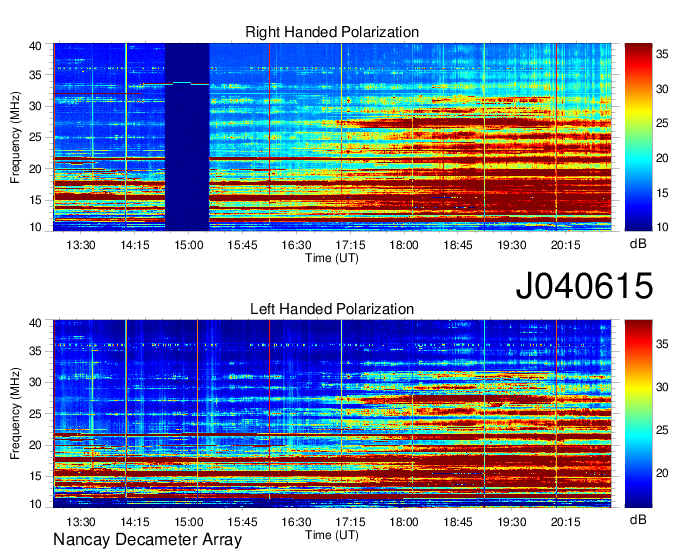
Task: Click 20 MHz frequency tick on Right Handed plot
Action: tap(35, 169)
